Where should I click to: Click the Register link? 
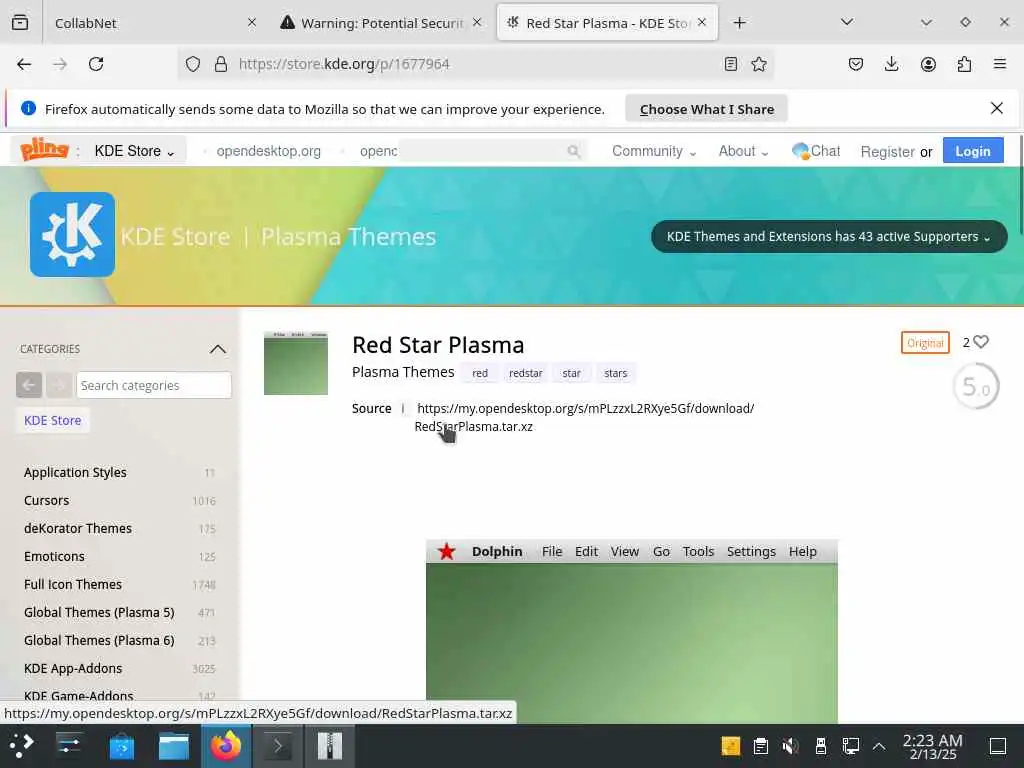tap(887, 152)
